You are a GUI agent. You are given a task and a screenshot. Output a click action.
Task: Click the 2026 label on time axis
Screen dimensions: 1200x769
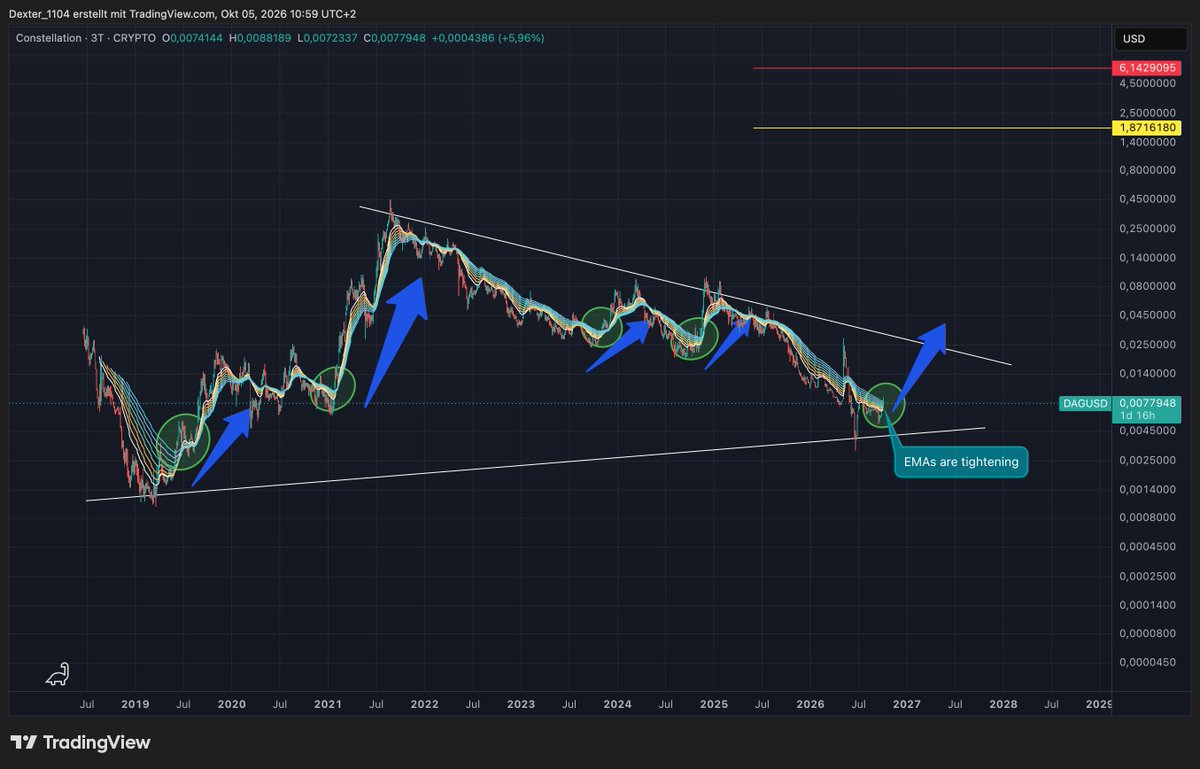(810, 704)
